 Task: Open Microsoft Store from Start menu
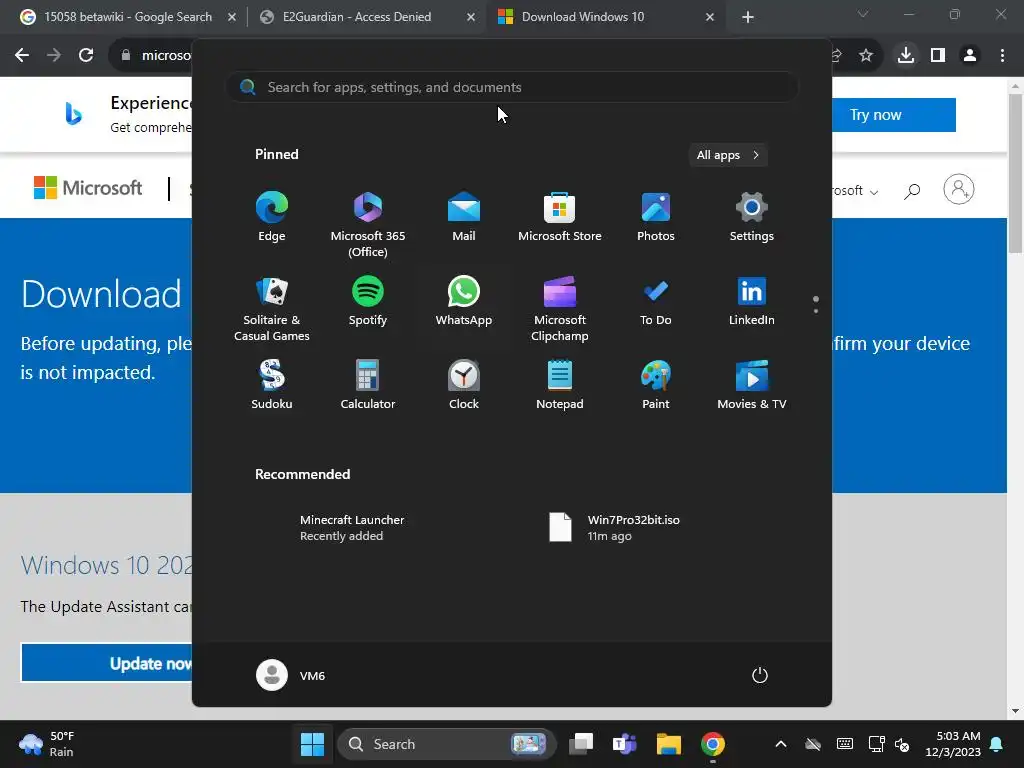[560, 217]
